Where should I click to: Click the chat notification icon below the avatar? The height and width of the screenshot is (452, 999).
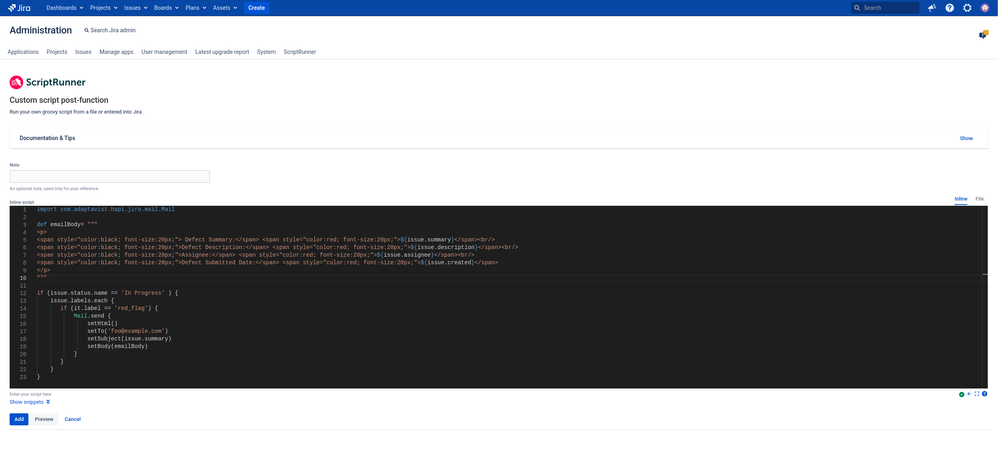[x=984, y=34]
